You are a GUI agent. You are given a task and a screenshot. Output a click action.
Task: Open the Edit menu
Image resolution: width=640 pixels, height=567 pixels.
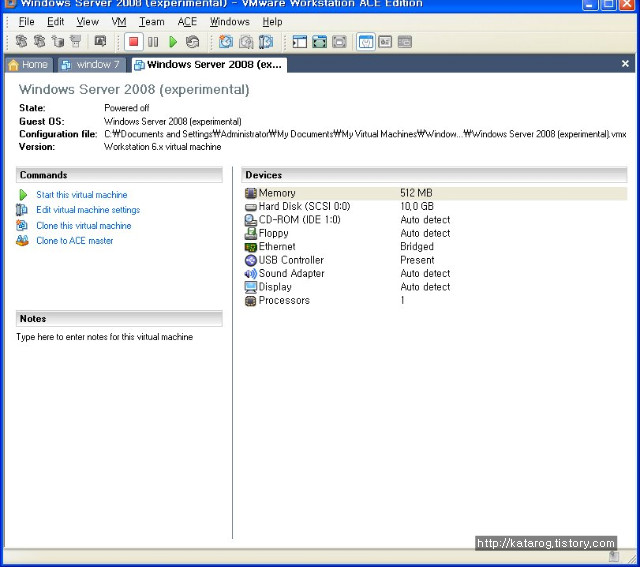point(56,22)
